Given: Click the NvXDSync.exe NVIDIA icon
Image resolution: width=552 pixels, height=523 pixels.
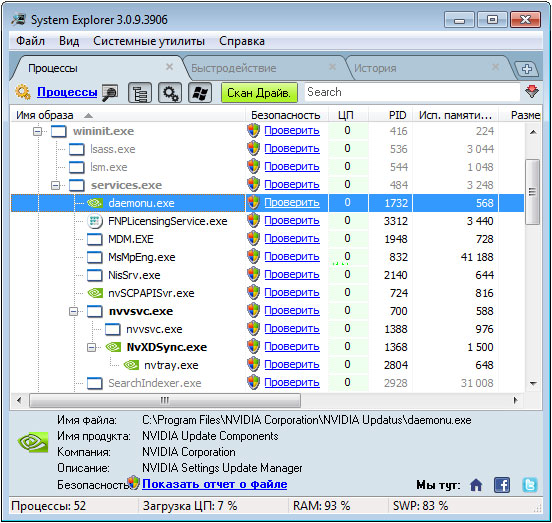Looking at the screenshot, I should [x=113, y=347].
